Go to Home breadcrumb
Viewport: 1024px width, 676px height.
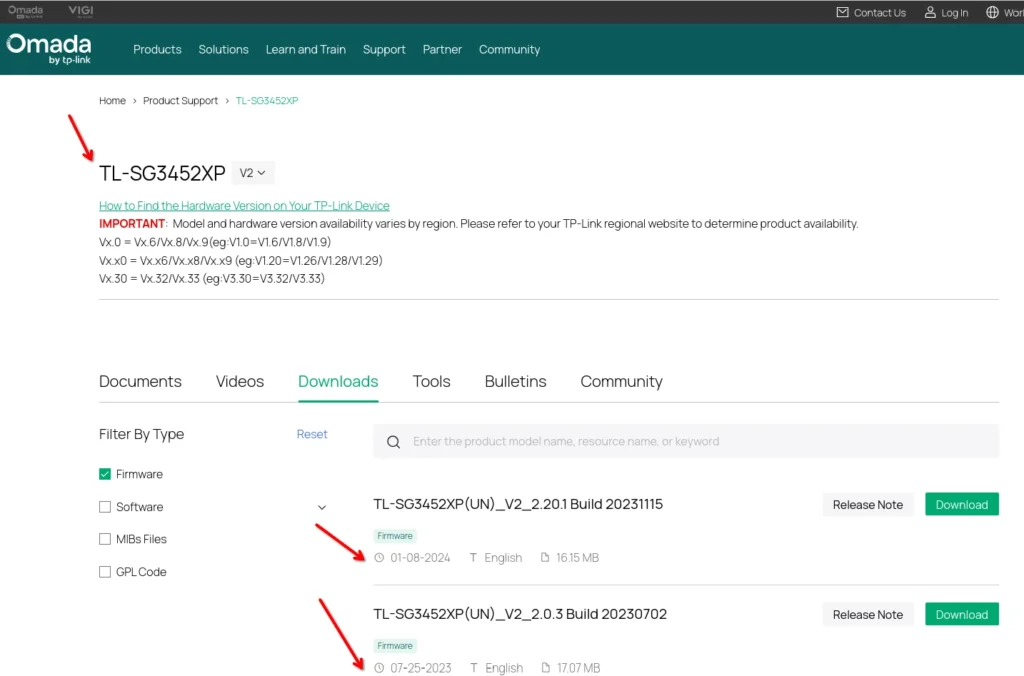point(112,101)
